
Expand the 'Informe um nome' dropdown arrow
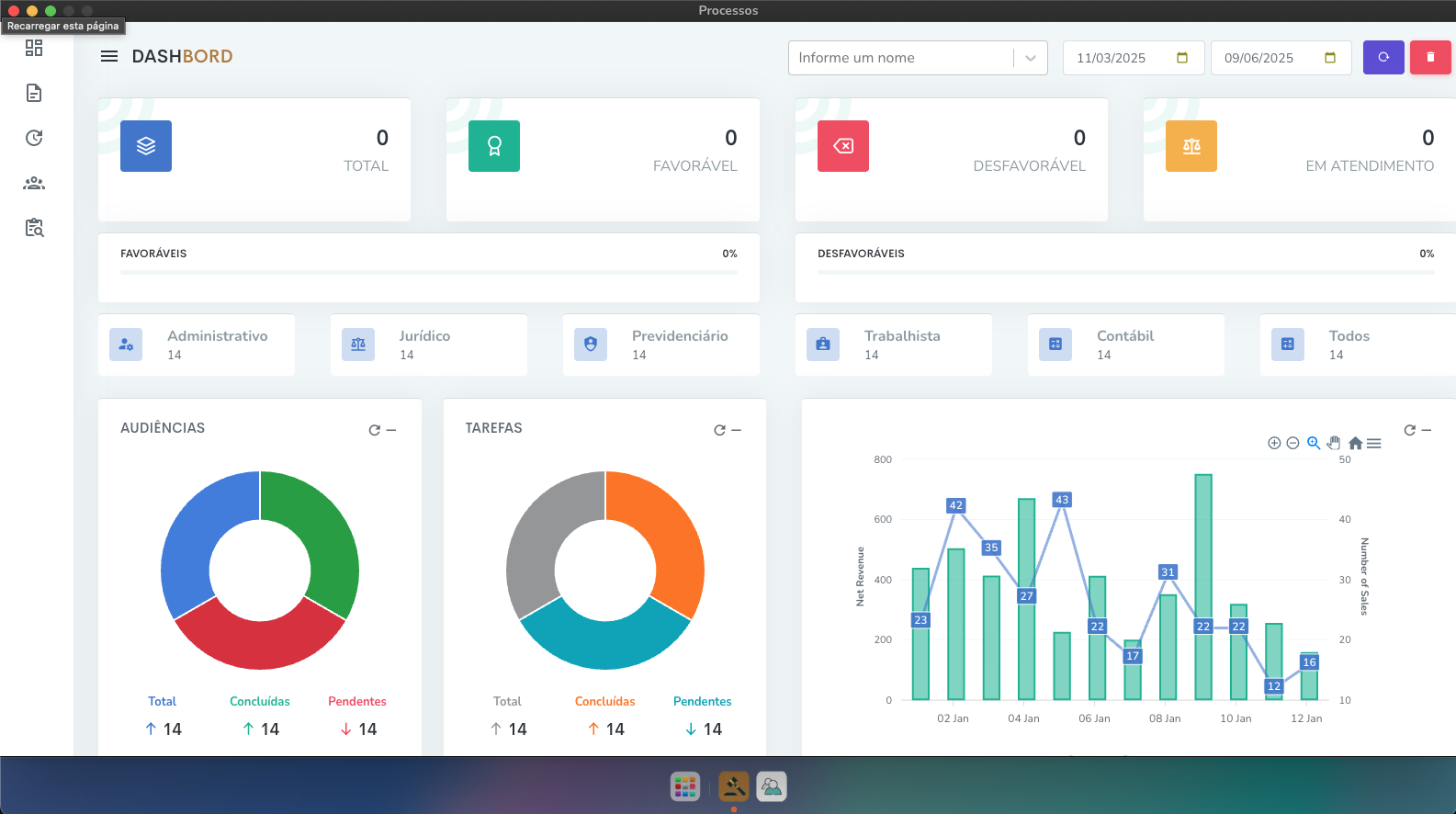point(1031,58)
